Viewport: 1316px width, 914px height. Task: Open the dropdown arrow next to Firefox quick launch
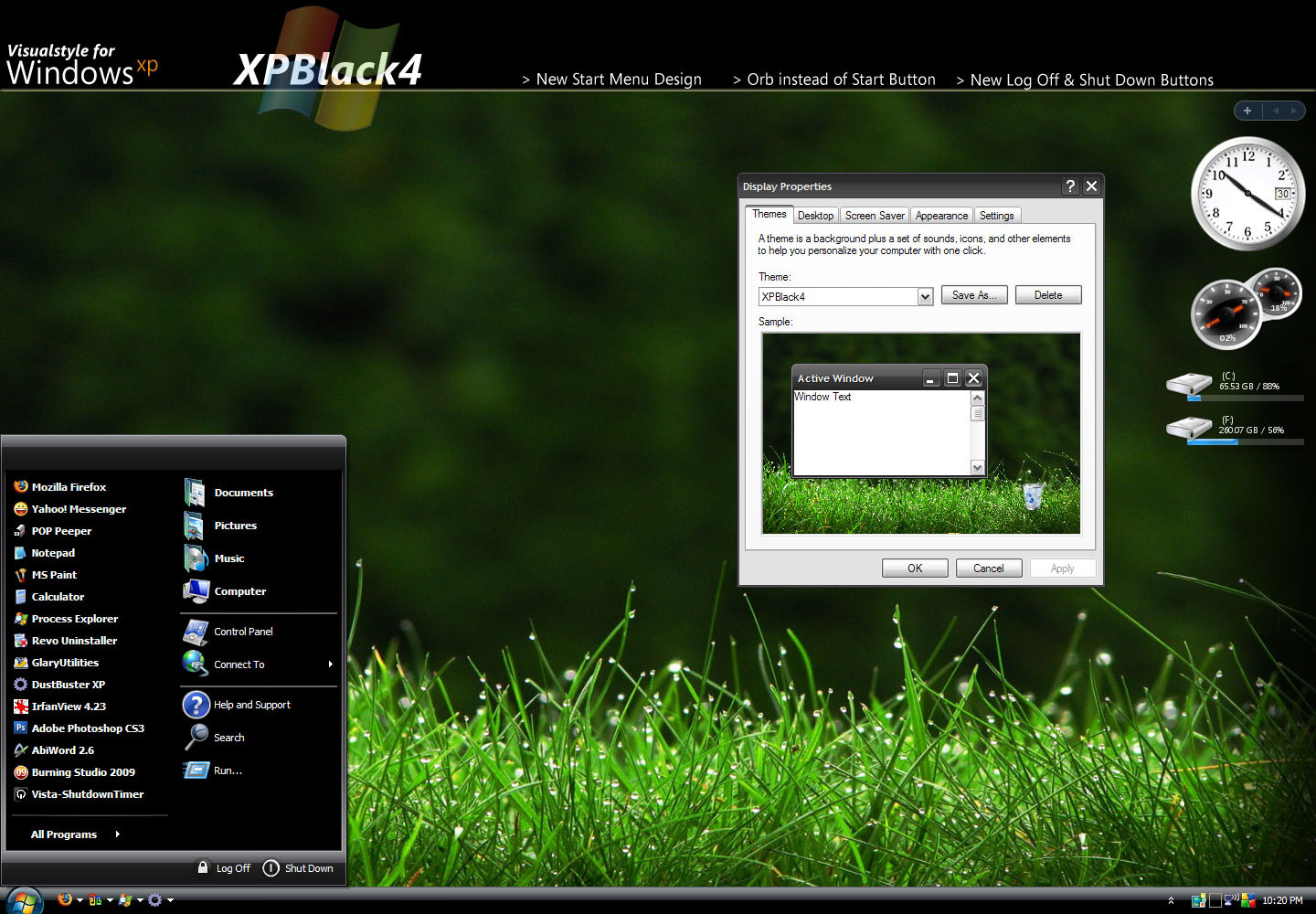click(80, 900)
